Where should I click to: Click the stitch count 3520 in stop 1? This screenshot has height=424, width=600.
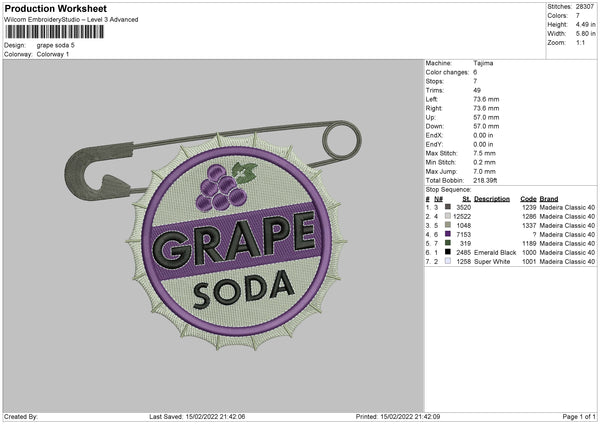point(463,207)
